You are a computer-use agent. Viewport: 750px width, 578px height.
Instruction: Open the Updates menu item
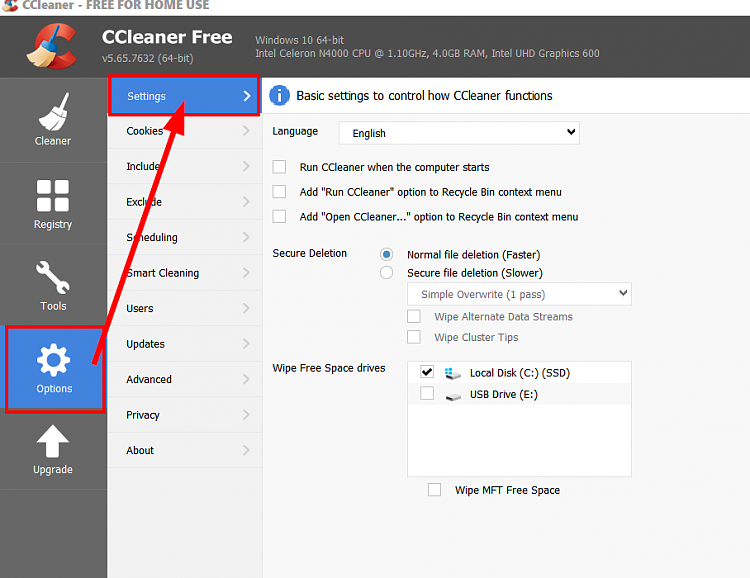(x=185, y=344)
